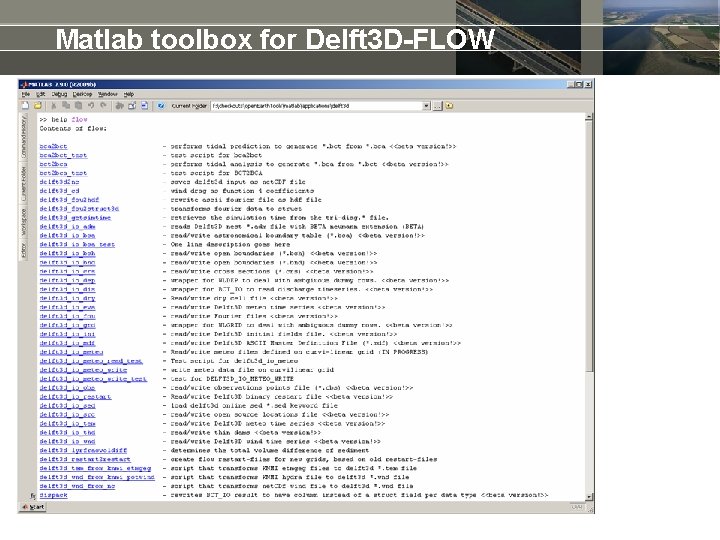Open the delft3d_io_fou link
The width and height of the screenshot is (720, 540).
tap(68, 316)
